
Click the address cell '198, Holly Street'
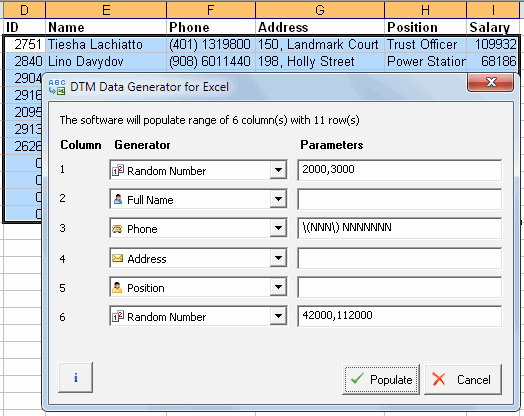pyautogui.click(x=320, y=61)
